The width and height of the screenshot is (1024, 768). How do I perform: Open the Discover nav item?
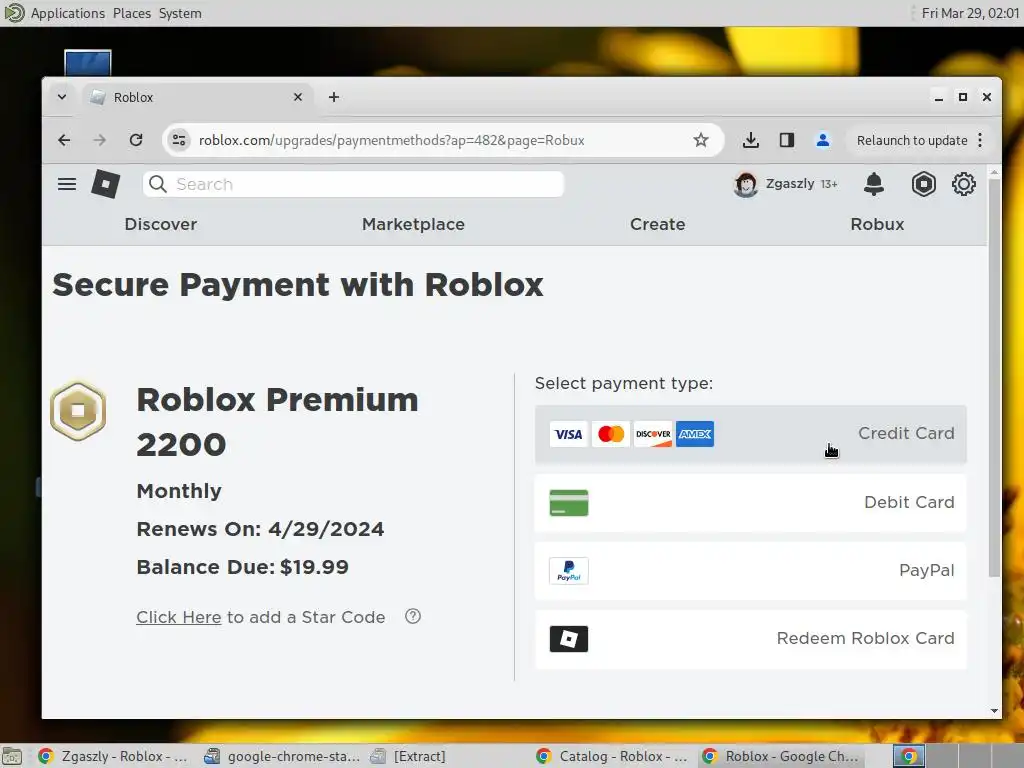[161, 224]
